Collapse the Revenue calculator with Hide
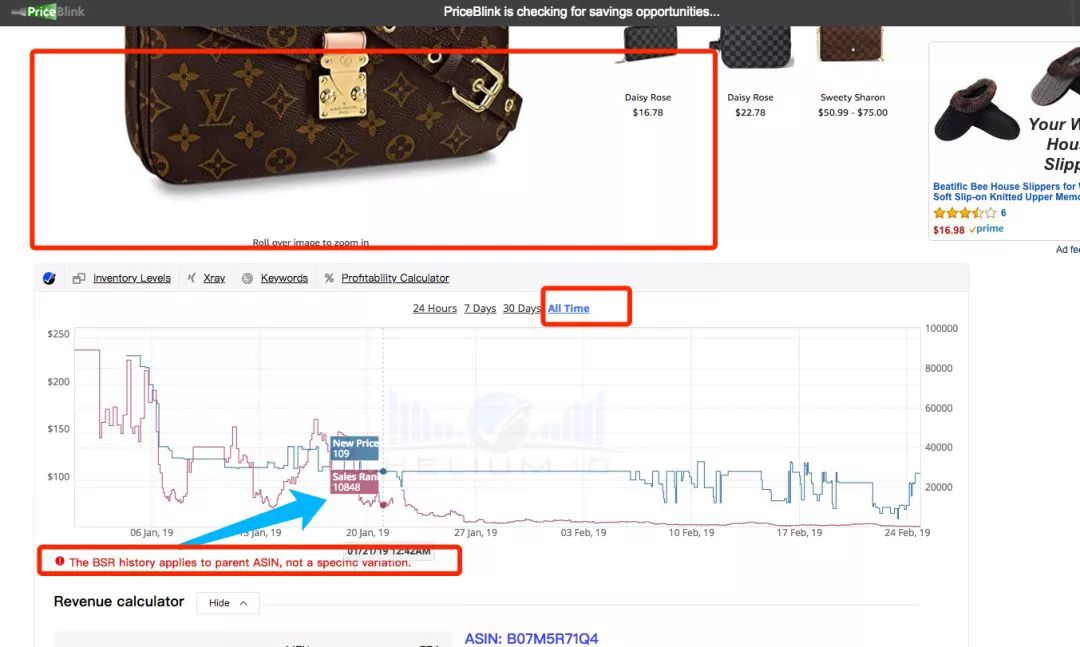Viewport: 1080px width, 647px height. point(228,603)
